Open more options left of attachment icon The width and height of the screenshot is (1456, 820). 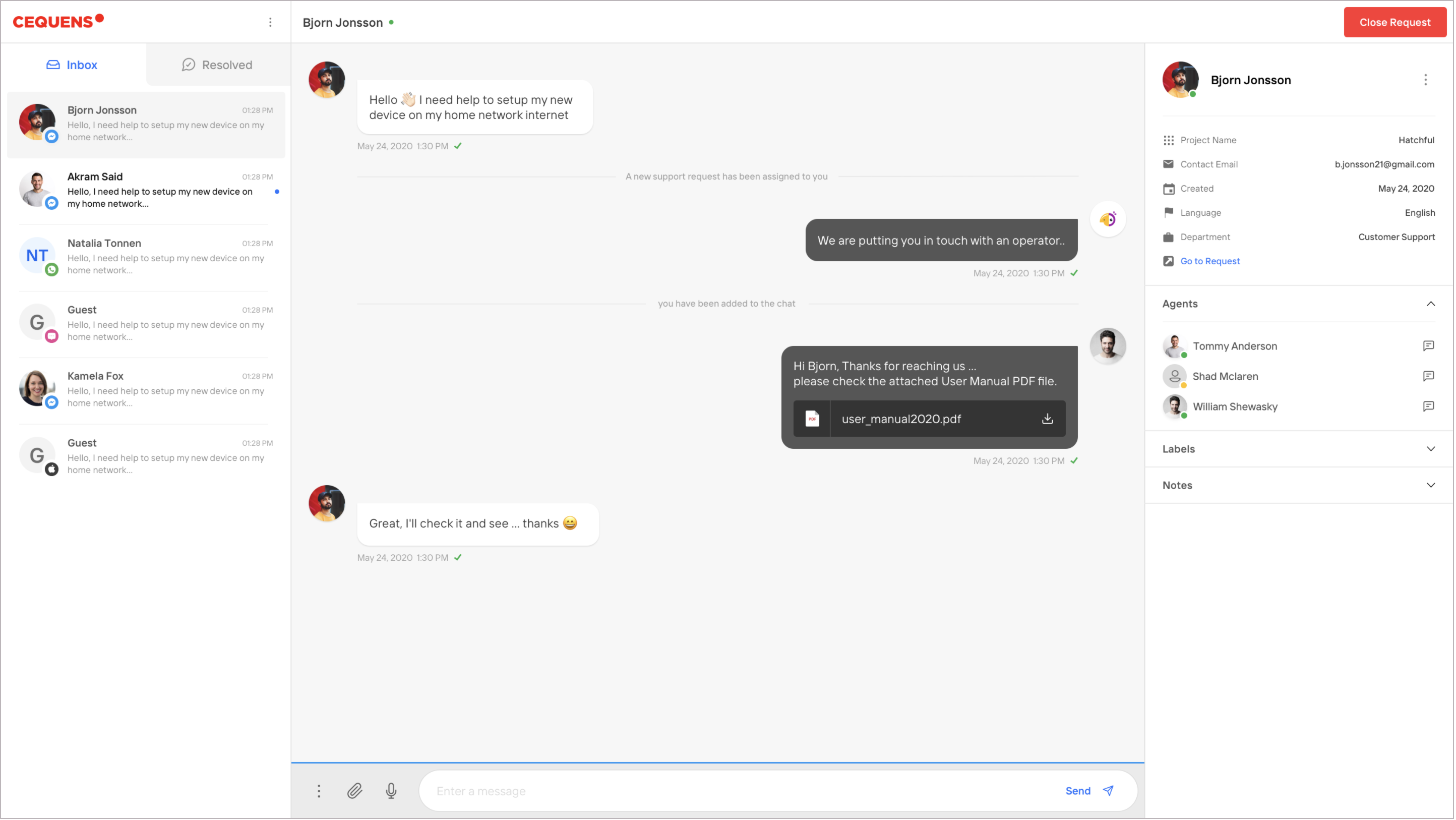(x=319, y=791)
